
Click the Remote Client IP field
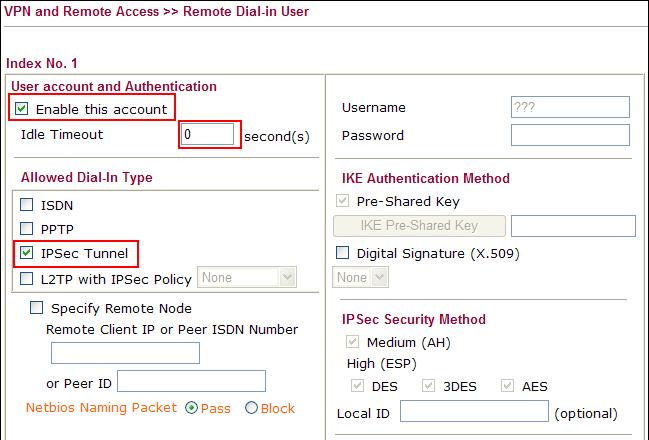[x=125, y=353]
